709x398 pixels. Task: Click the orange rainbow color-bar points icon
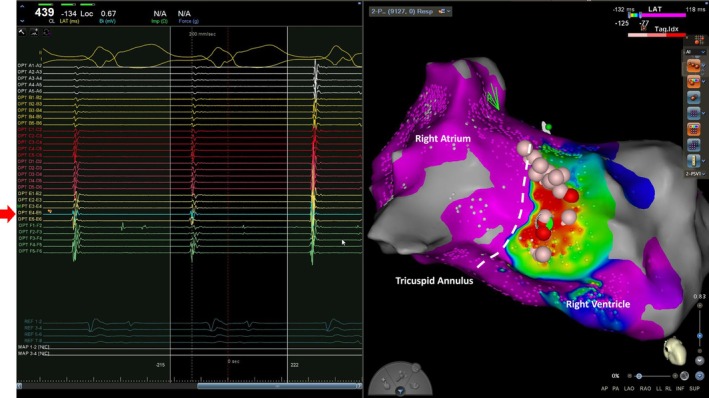pyautogui.click(x=693, y=82)
